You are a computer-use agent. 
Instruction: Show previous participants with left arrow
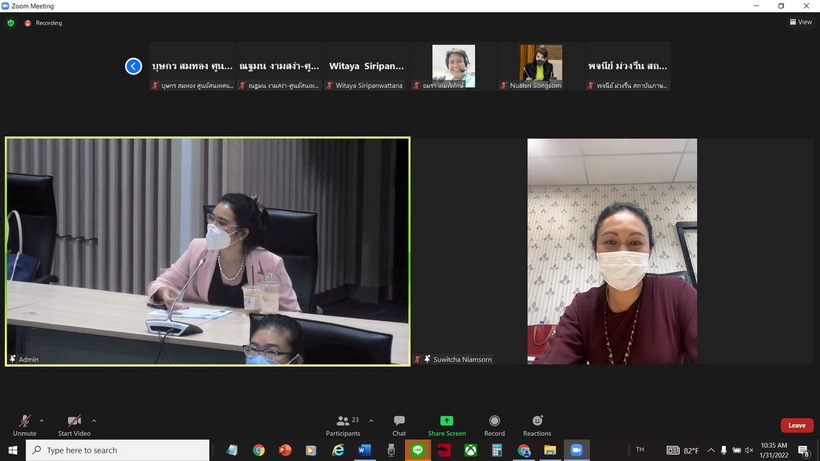pyautogui.click(x=133, y=66)
